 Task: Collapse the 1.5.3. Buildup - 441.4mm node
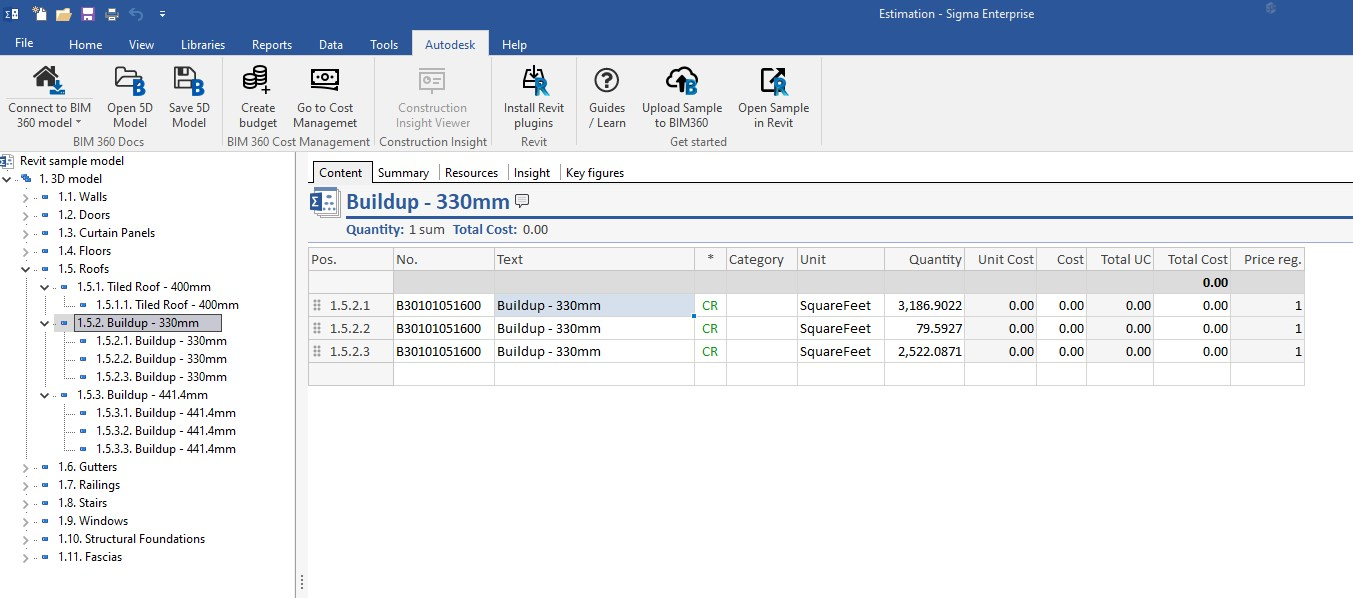click(45, 395)
